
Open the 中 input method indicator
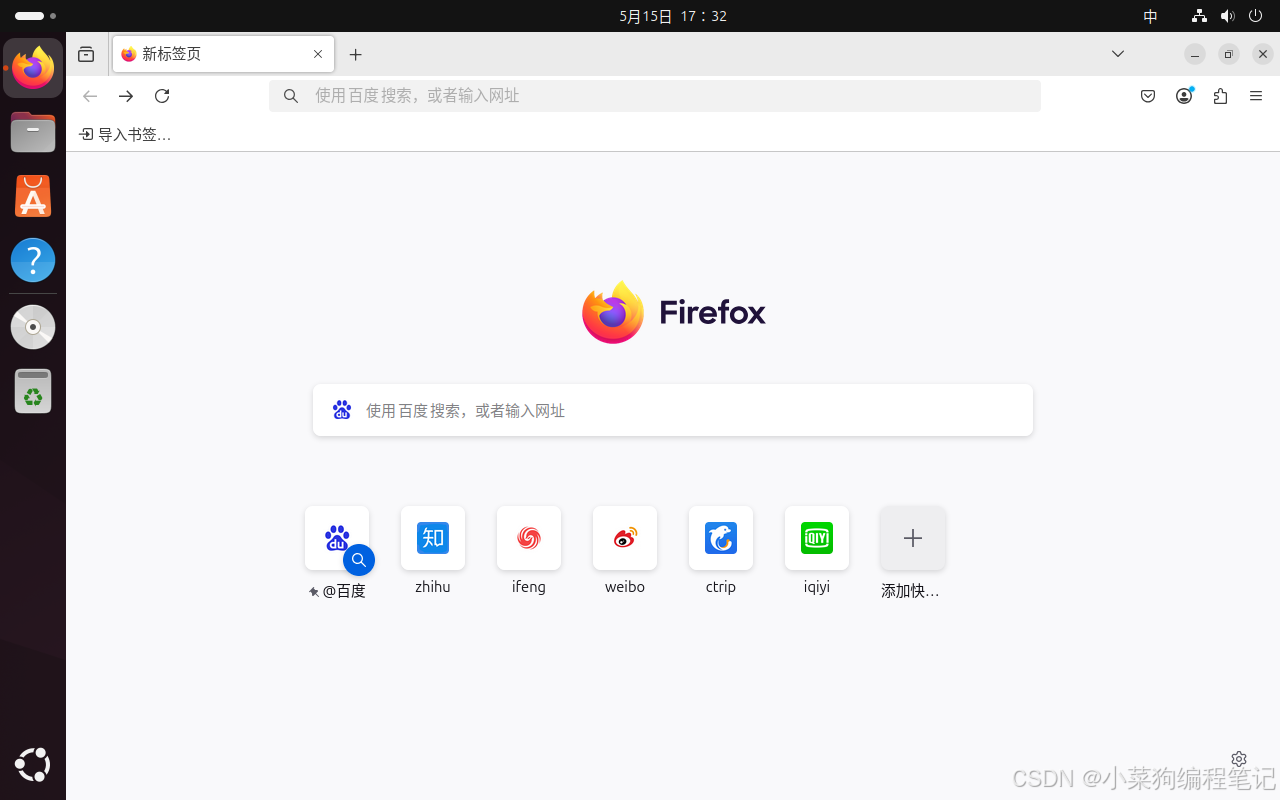tap(1151, 16)
